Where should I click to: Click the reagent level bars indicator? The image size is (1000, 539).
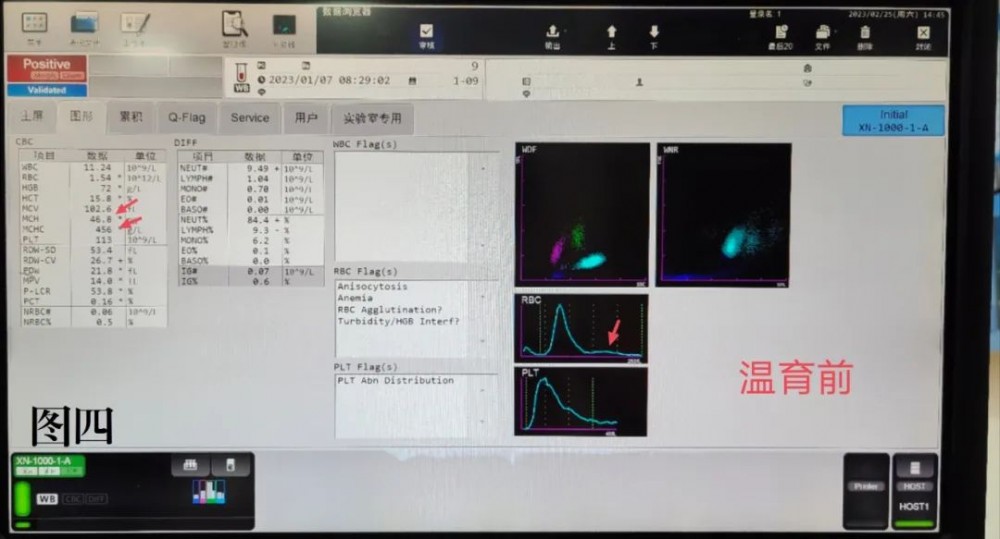[209, 492]
